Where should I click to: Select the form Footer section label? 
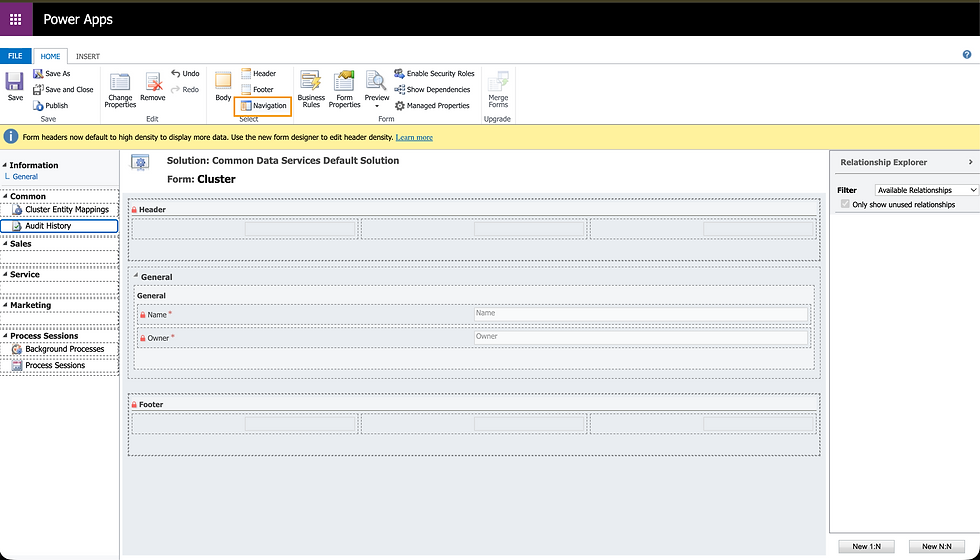pyautogui.click(x=151, y=404)
